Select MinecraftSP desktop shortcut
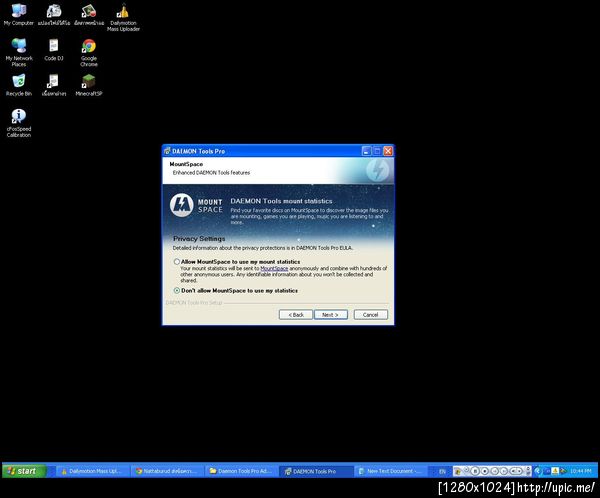The width and height of the screenshot is (600, 498). point(88,85)
